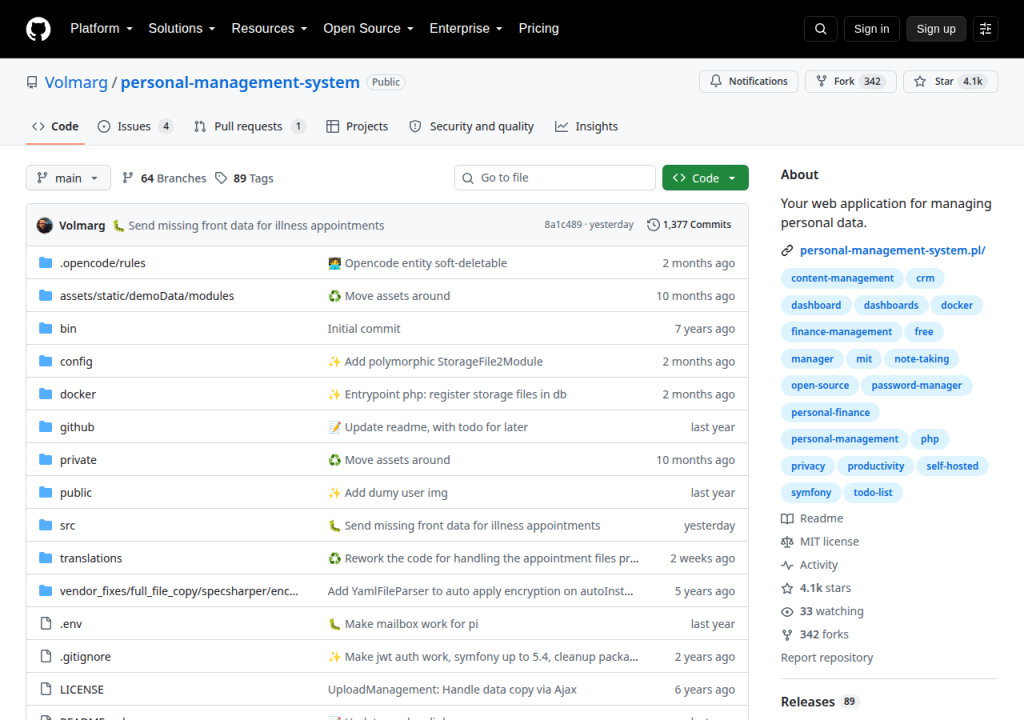Image resolution: width=1024 pixels, height=720 pixels.
Task: Open 'Add dumy user img' commit message
Action: pyautogui.click(x=396, y=493)
